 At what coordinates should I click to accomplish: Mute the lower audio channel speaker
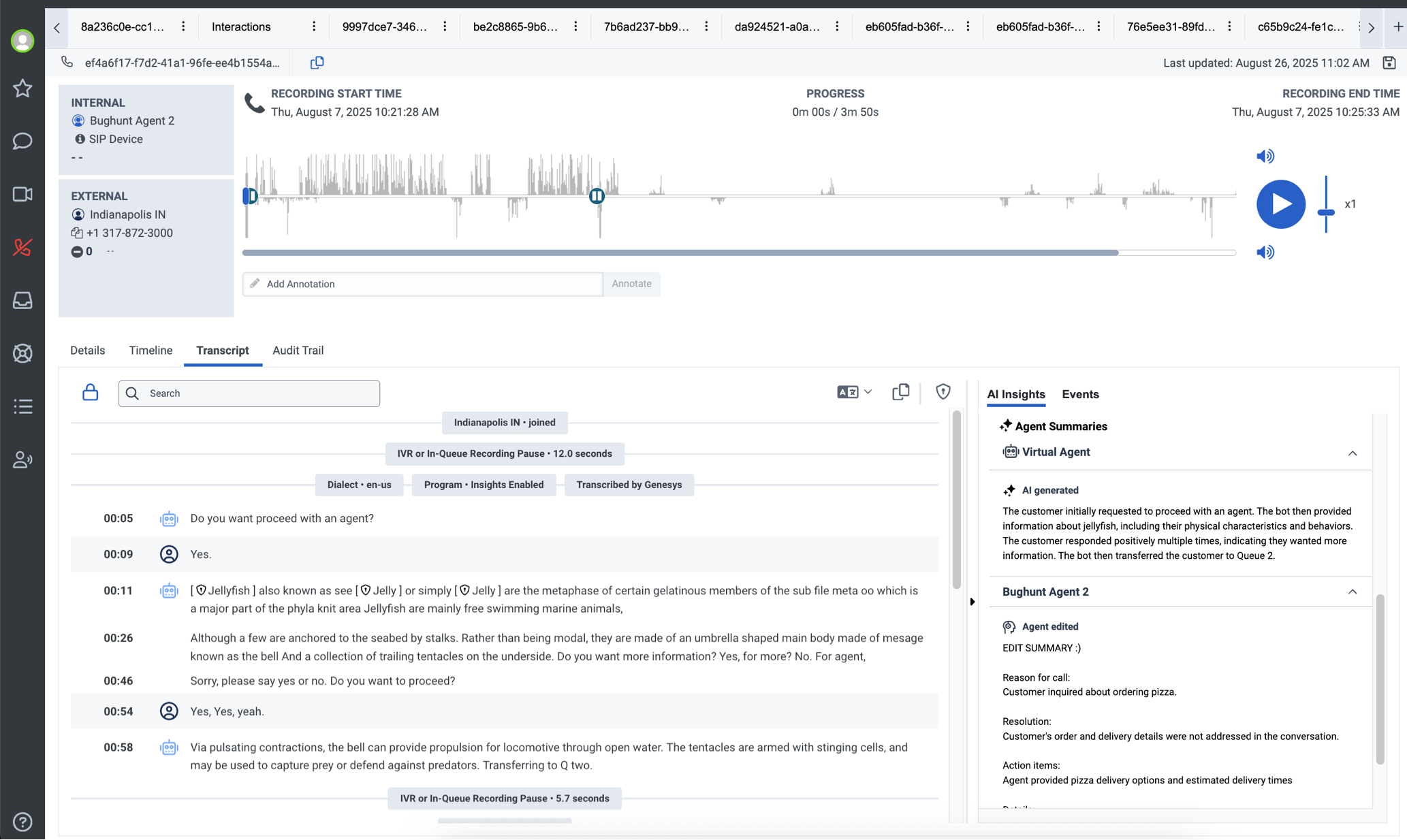coord(1265,253)
